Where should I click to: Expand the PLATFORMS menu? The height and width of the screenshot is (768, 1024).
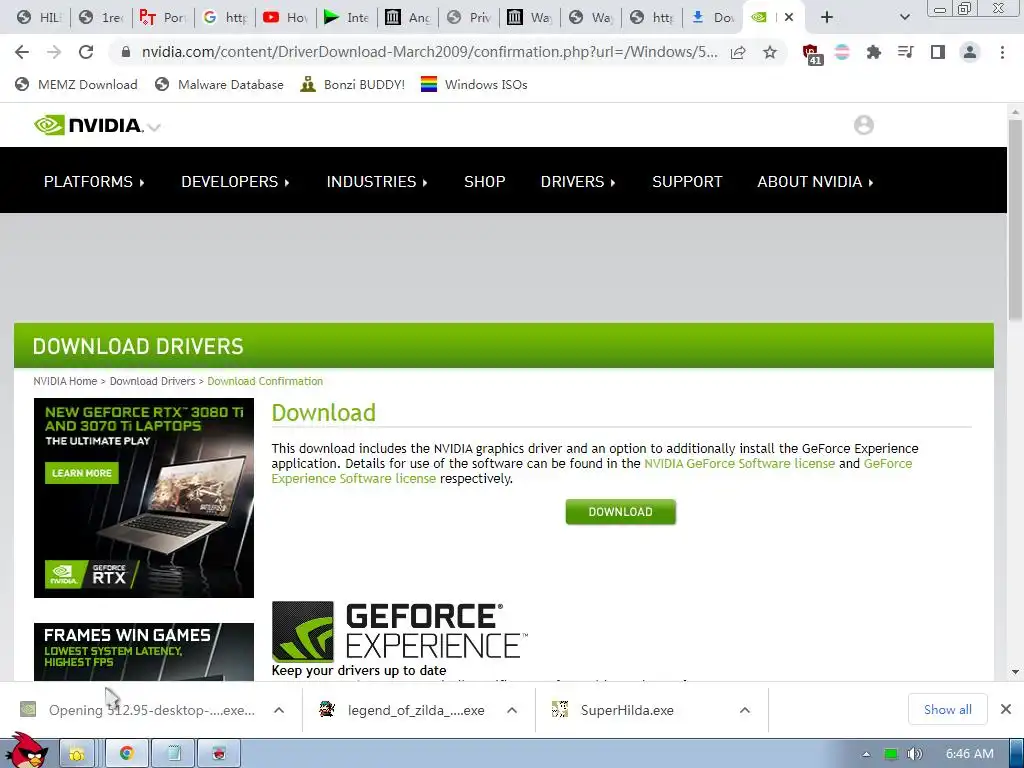click(94, 182)
